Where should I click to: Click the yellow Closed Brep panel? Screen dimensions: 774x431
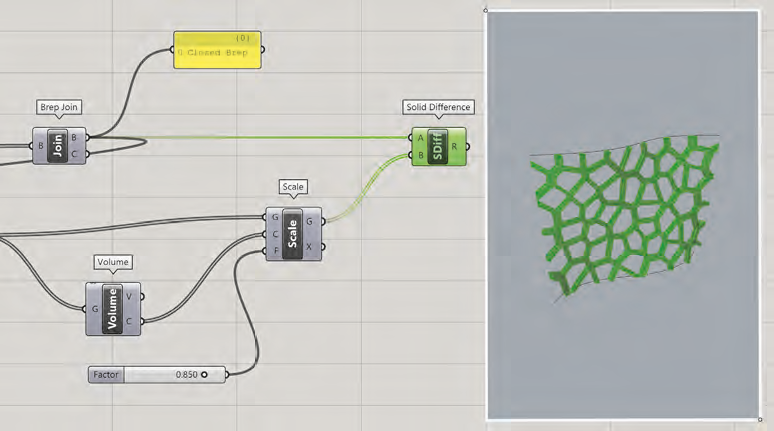[x=217, y=49]
